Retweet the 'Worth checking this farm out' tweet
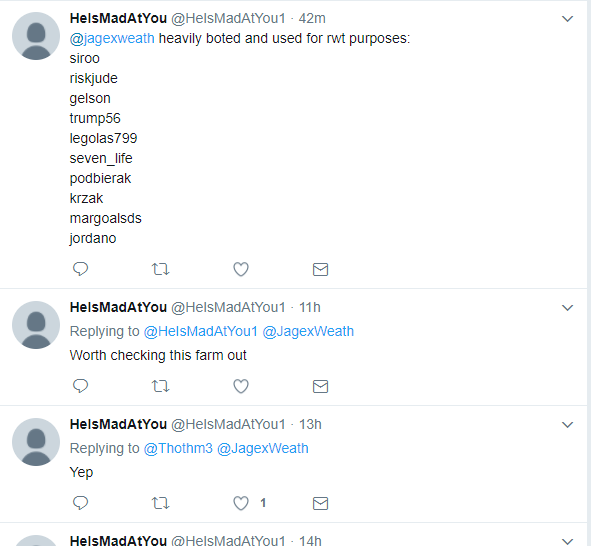Screen dimensions: 591x546 pos(161,386)
